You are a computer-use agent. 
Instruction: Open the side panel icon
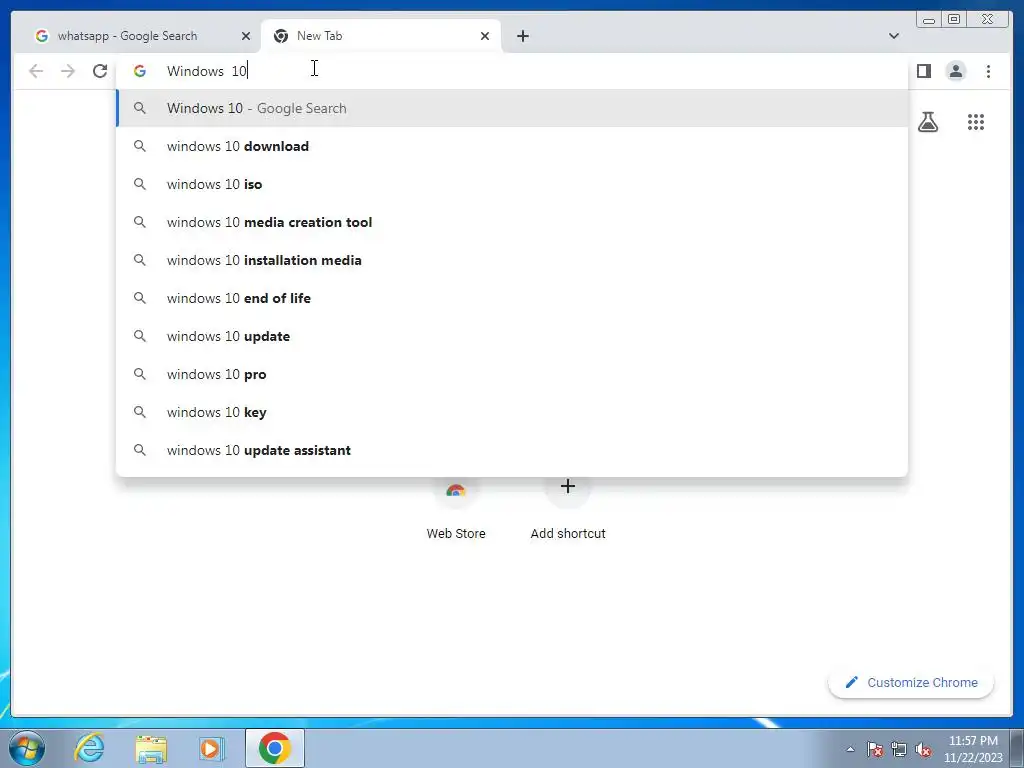(x=923, y=71)
